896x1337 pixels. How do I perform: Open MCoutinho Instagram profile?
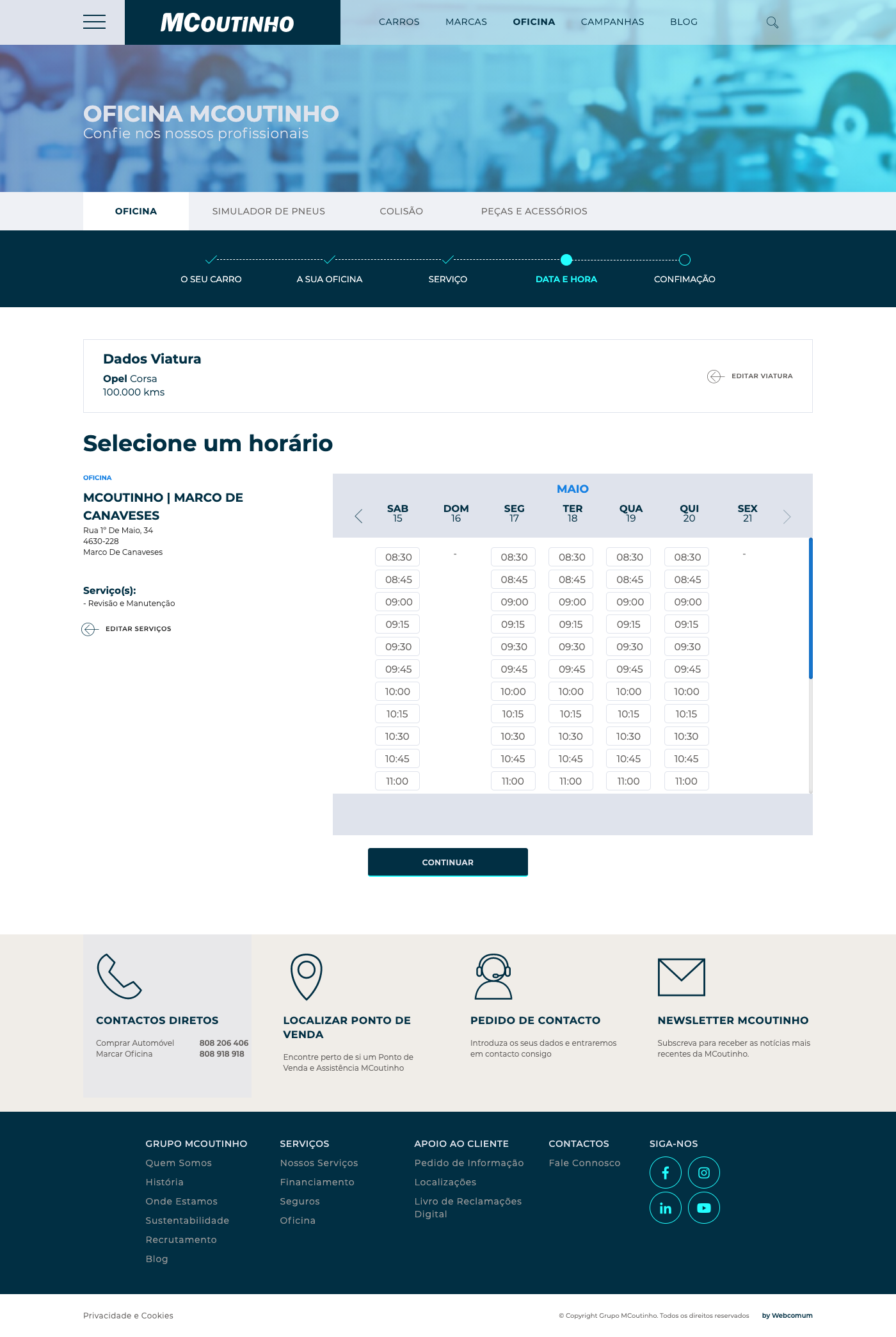coord(703,1173)
